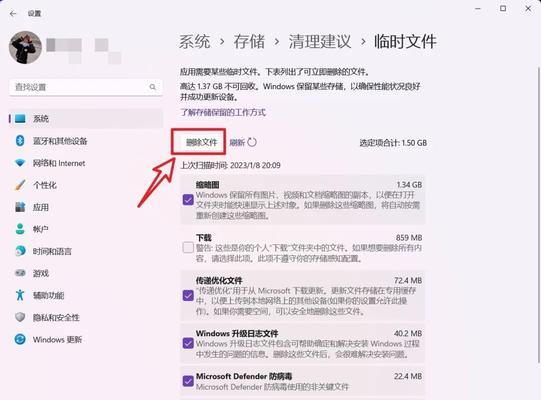Check the 下载 checkbox

pos(188,247)
